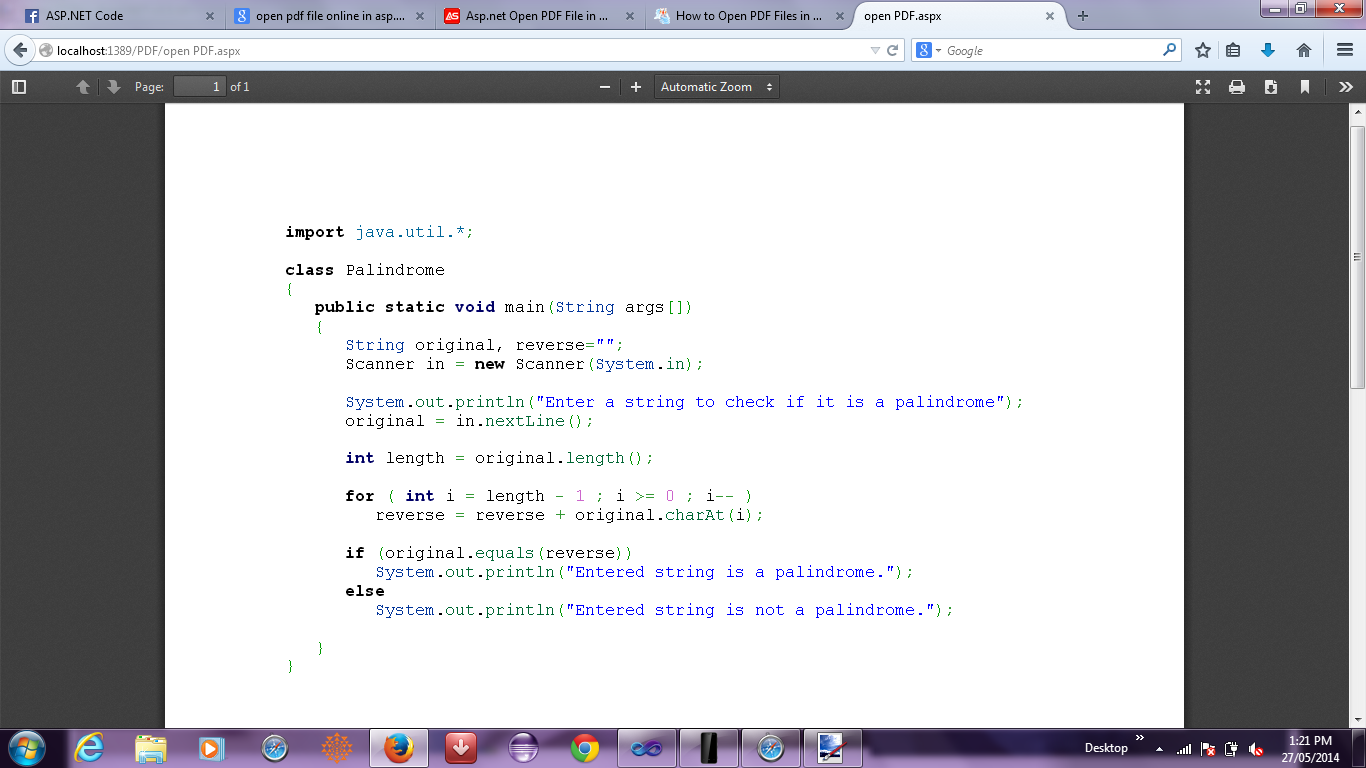Open the print dialog for the PDF
Screen dimensions: 1366x768
[1237, 87]
